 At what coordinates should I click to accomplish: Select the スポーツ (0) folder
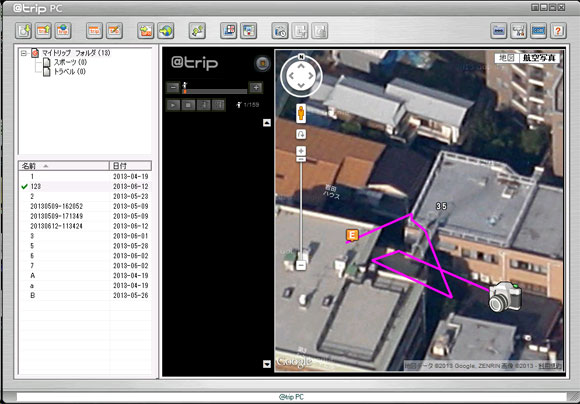[x=70, y=62]
